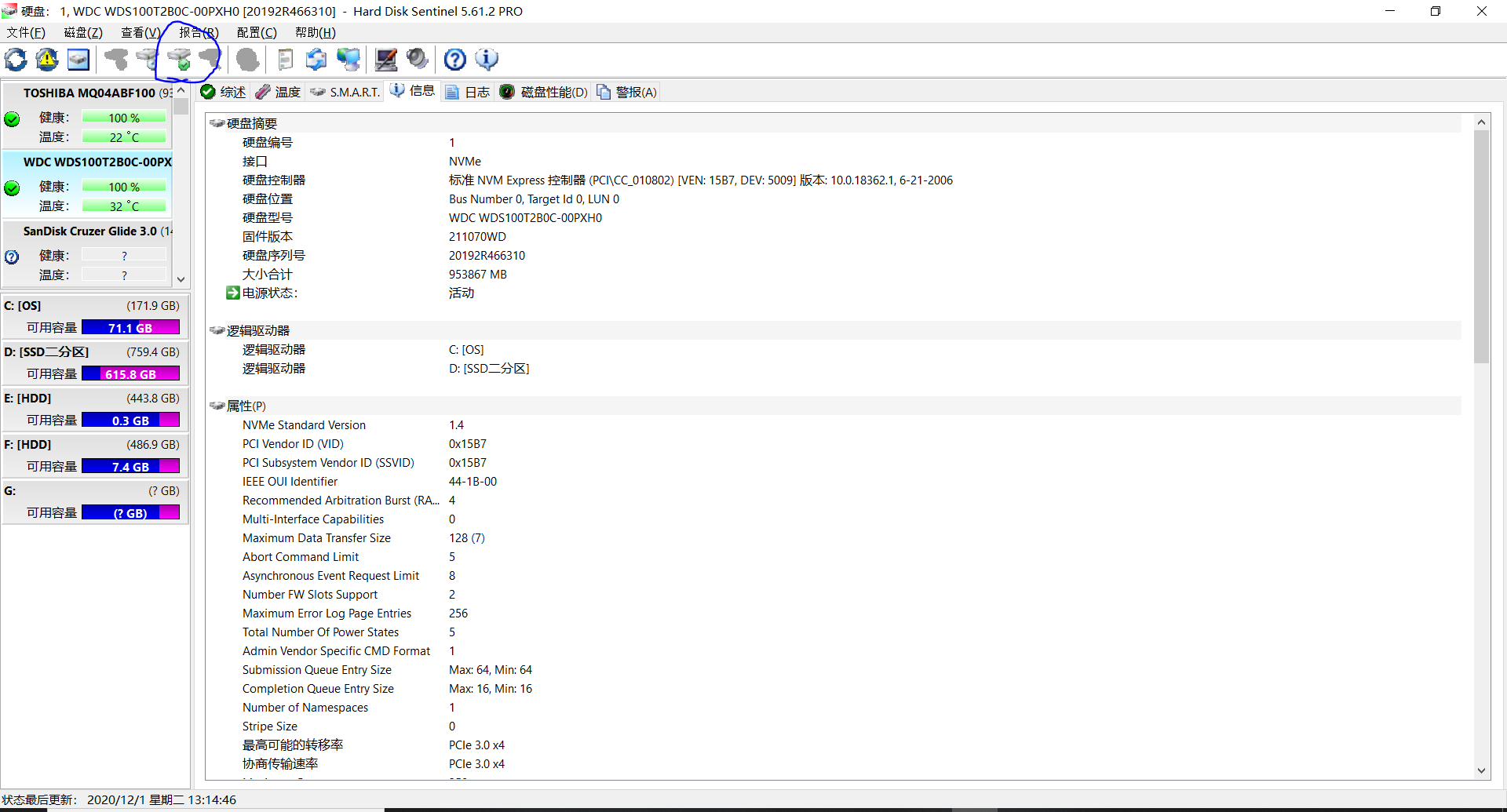
Task: Click the info panel scroll down arrow
Action: 1482,770
